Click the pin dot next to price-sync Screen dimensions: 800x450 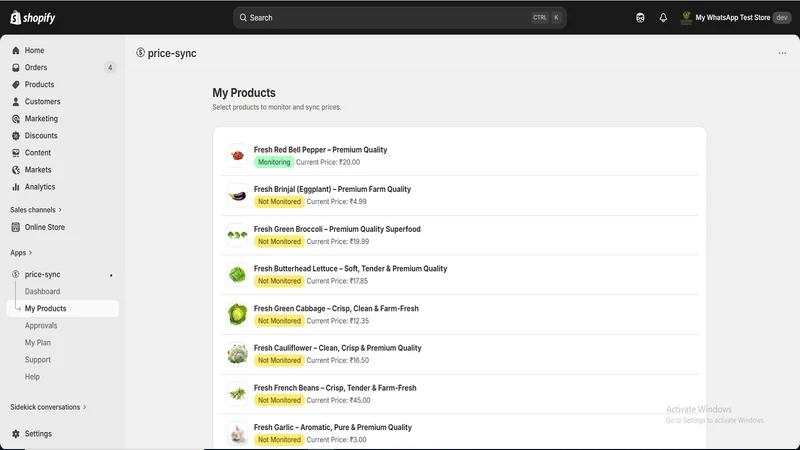point(111,276)
